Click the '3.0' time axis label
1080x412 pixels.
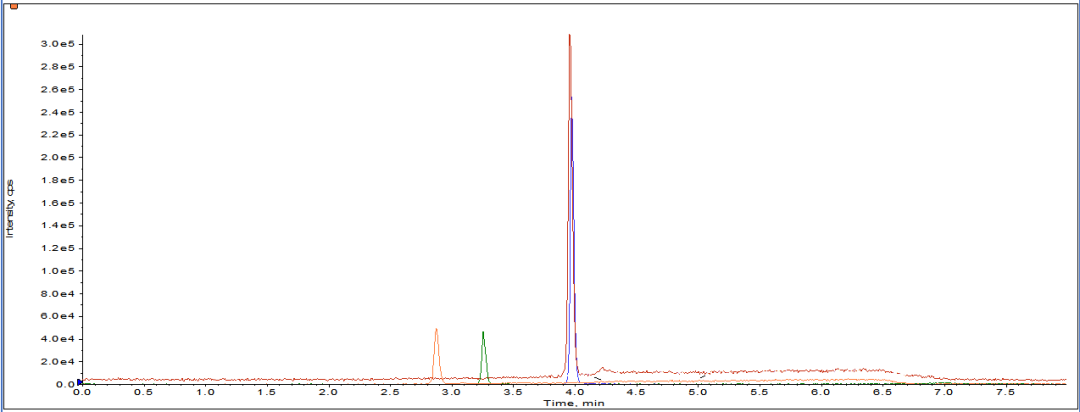(451, 392)
